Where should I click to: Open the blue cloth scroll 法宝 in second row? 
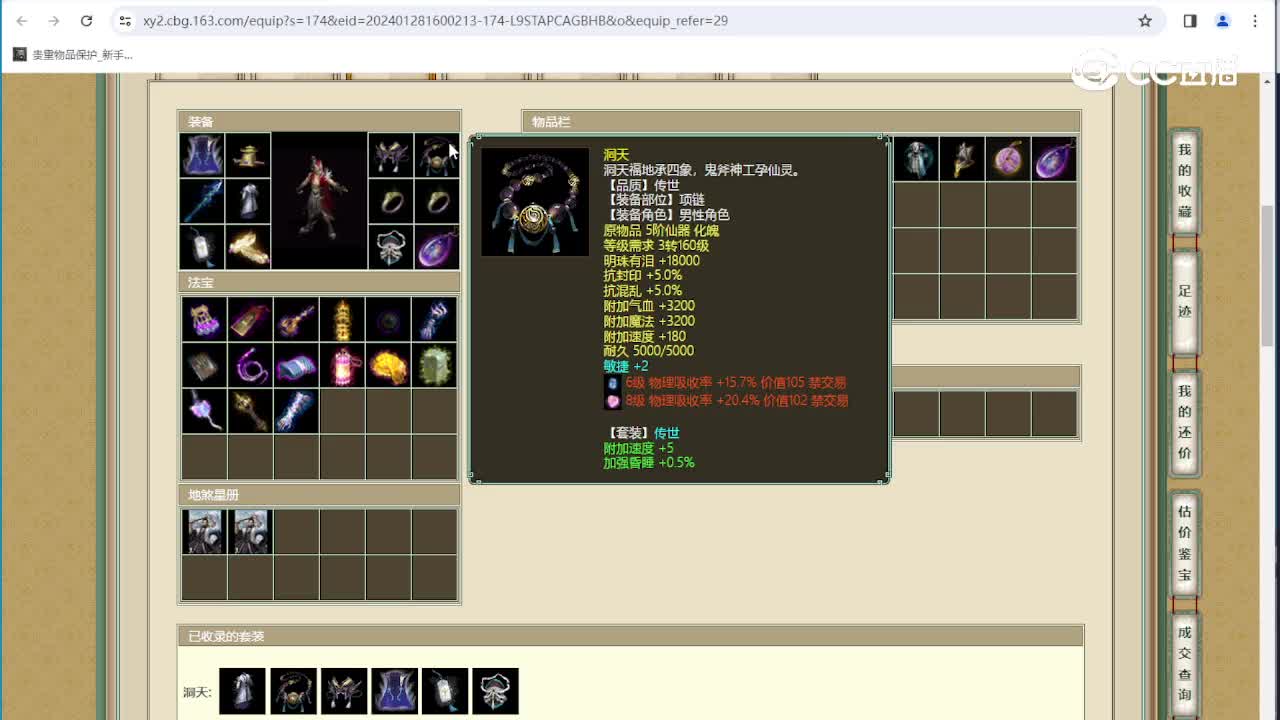296,365
